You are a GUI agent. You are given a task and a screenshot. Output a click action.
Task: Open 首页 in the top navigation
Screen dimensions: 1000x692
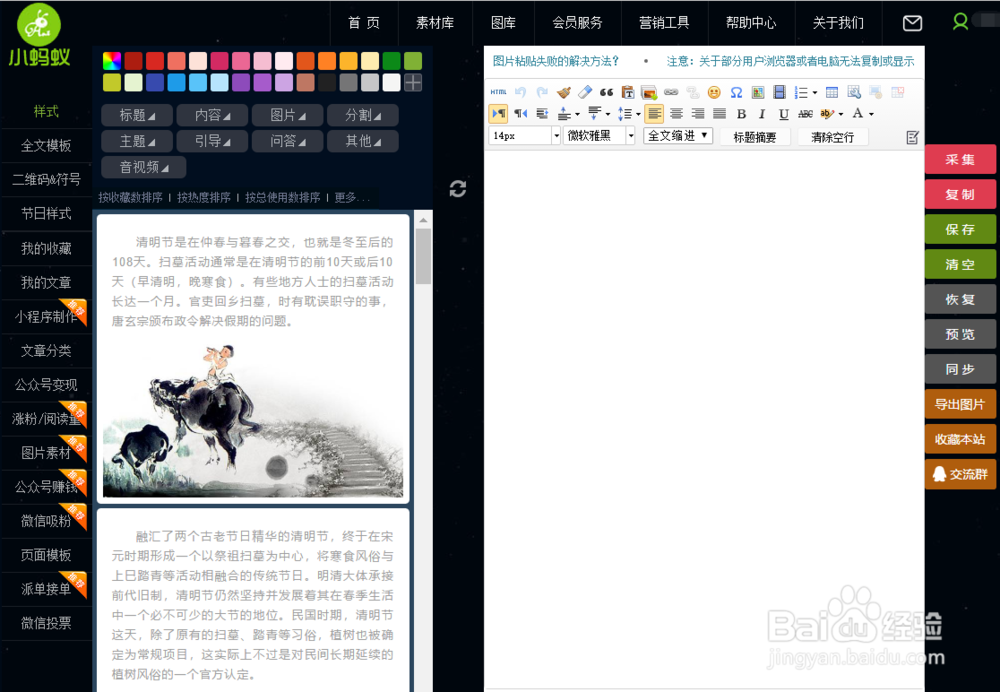364,23
